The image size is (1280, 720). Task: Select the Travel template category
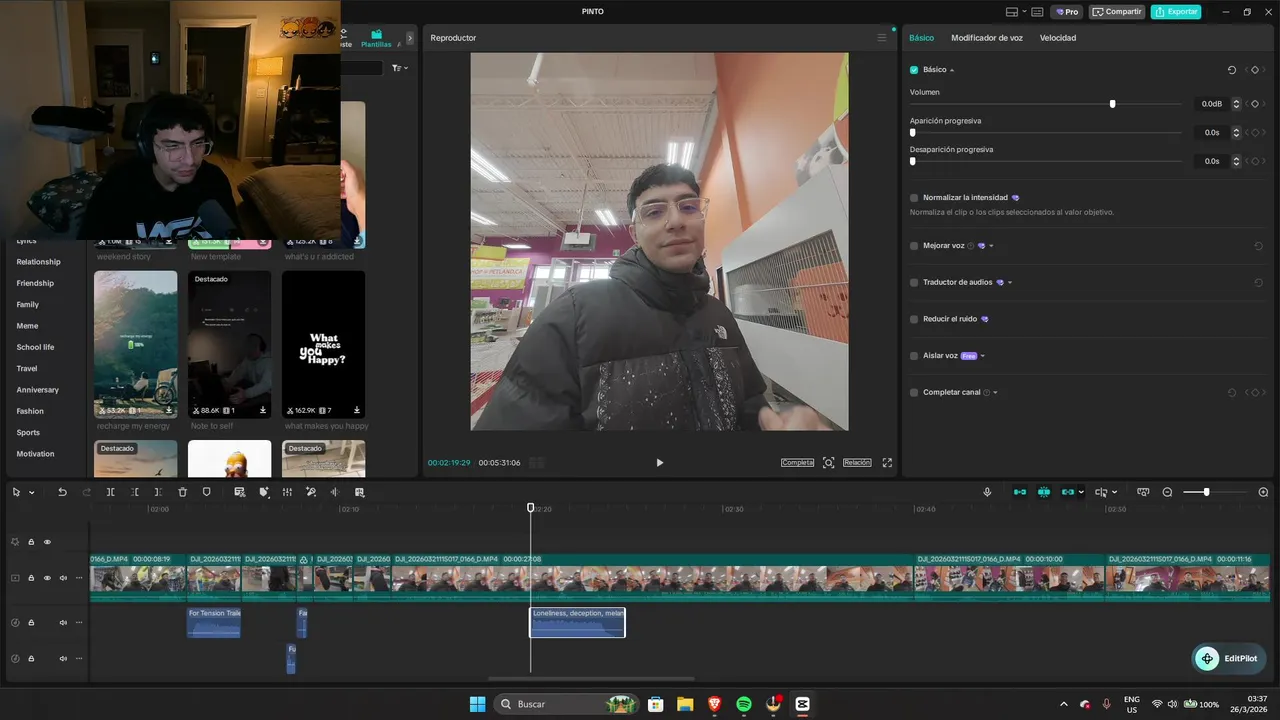(x=27, y=369)
